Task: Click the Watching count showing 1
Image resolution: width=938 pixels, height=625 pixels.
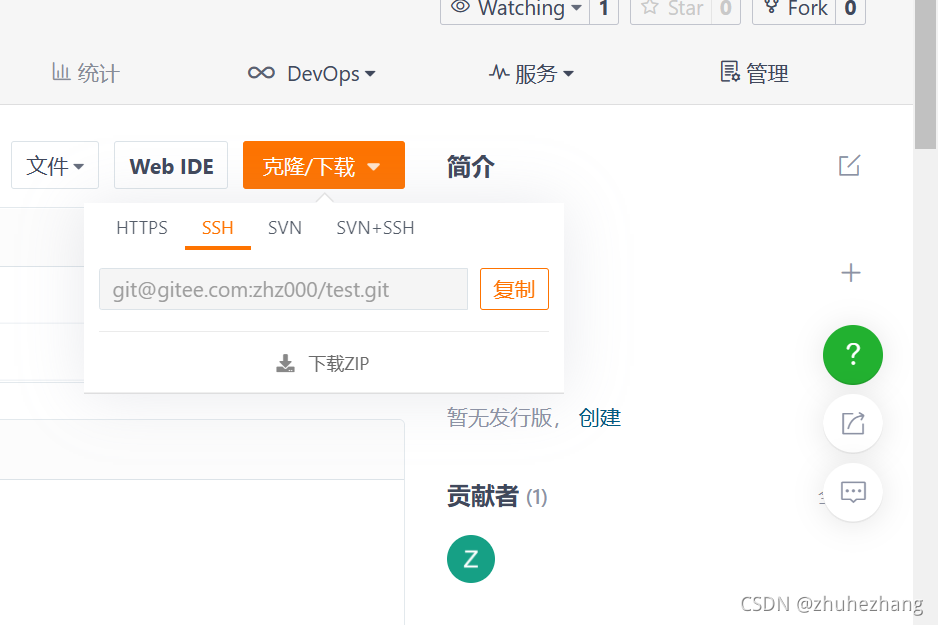Action: point(604,9)
